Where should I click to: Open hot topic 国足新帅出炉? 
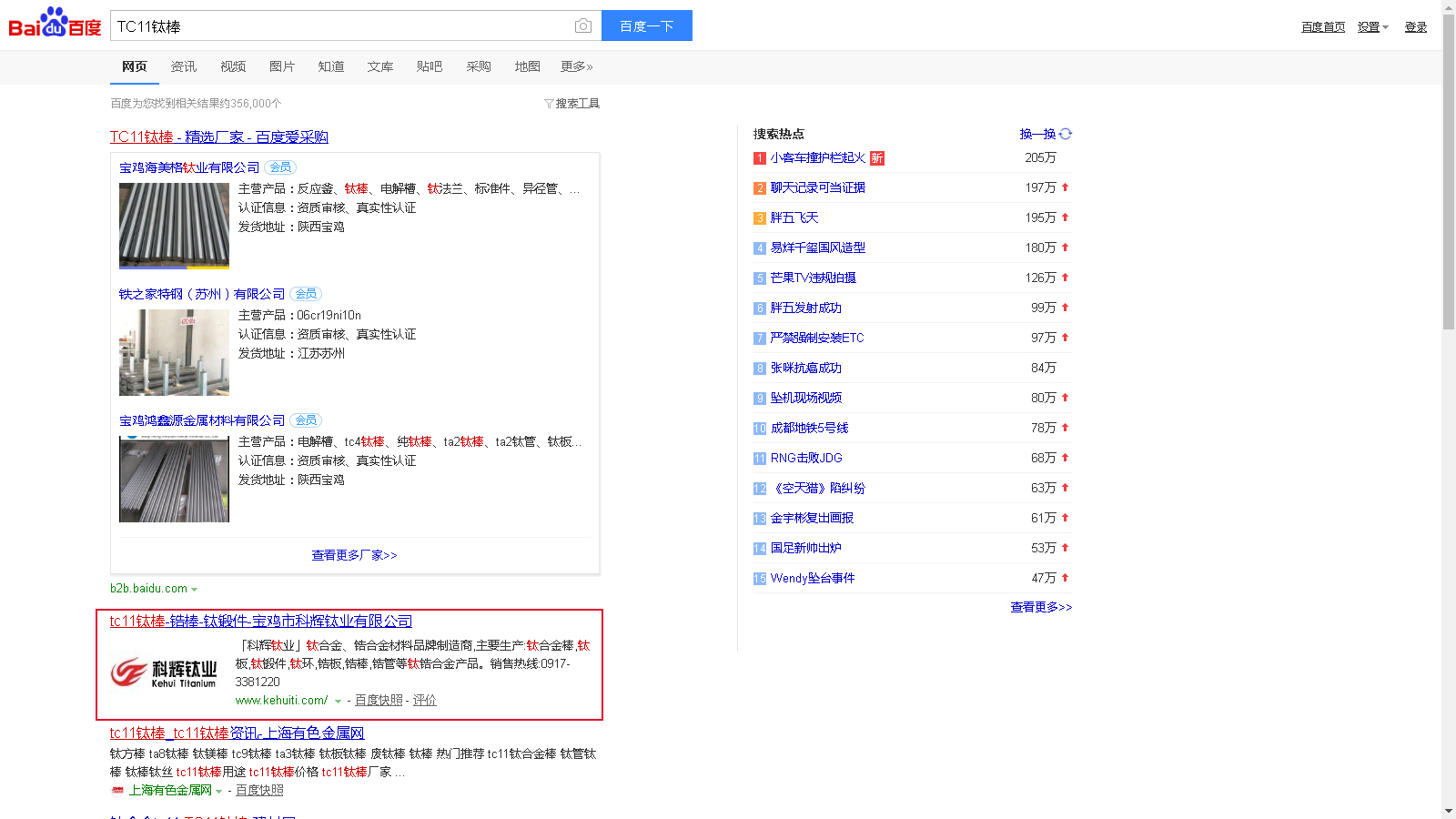pos(806,548)
